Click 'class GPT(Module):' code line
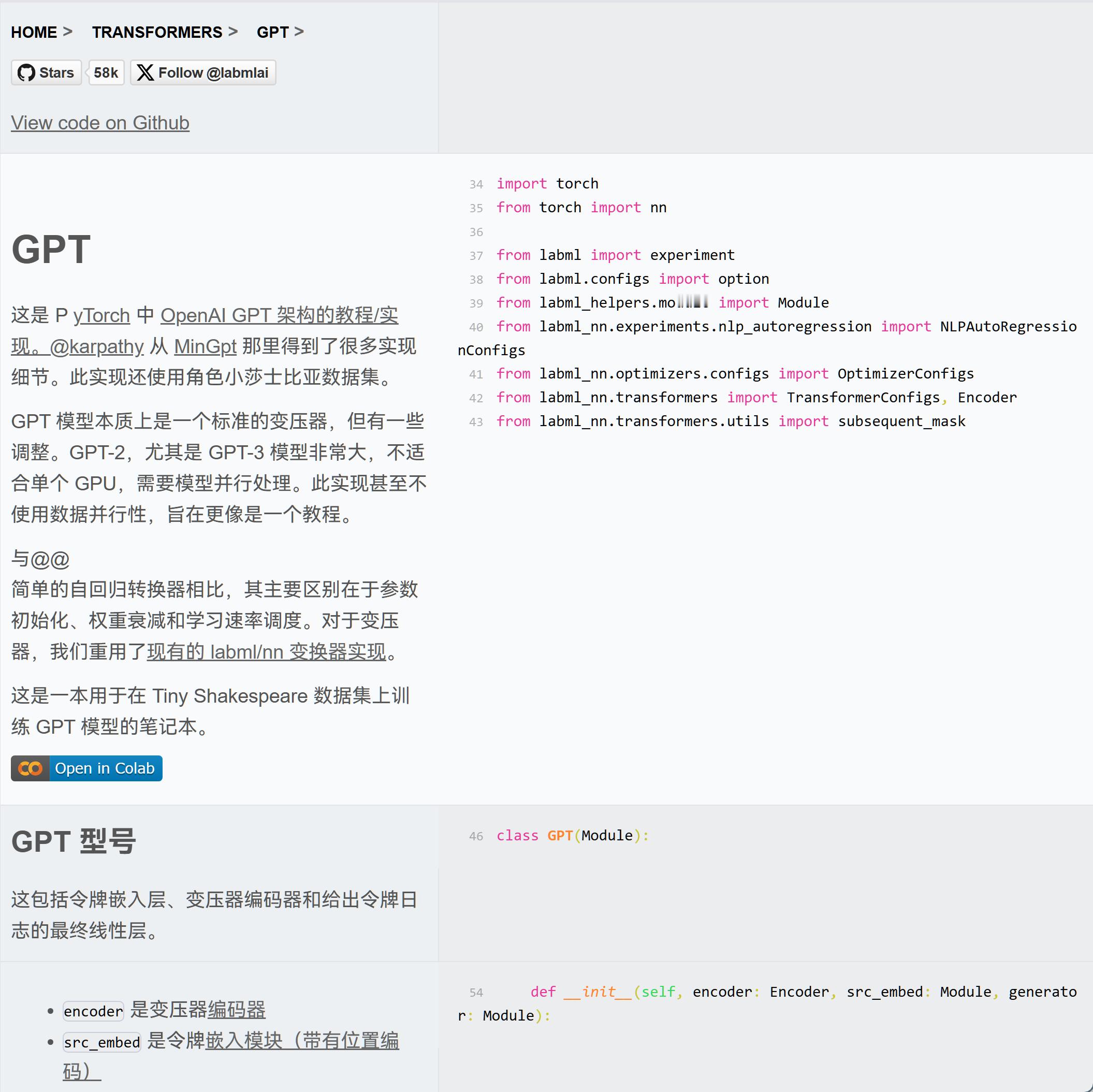The width and height of the screenshot is (1093, 1092). (x=573, y=836)
